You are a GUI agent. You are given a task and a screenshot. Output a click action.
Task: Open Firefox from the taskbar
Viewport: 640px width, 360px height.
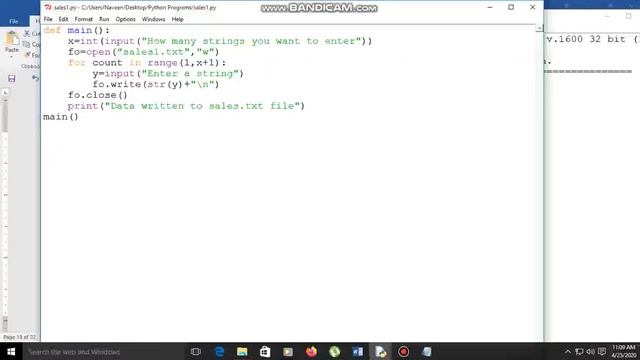click(x=311, y=351)
